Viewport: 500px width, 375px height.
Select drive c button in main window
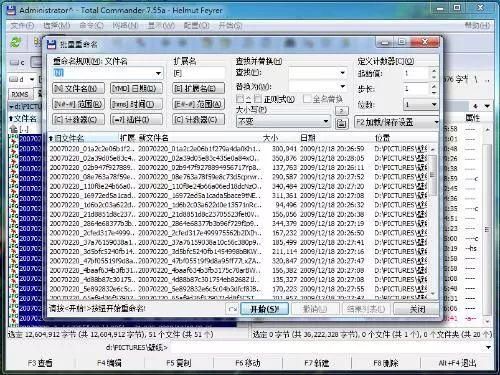pyautogui.click(x=17, y=62)
